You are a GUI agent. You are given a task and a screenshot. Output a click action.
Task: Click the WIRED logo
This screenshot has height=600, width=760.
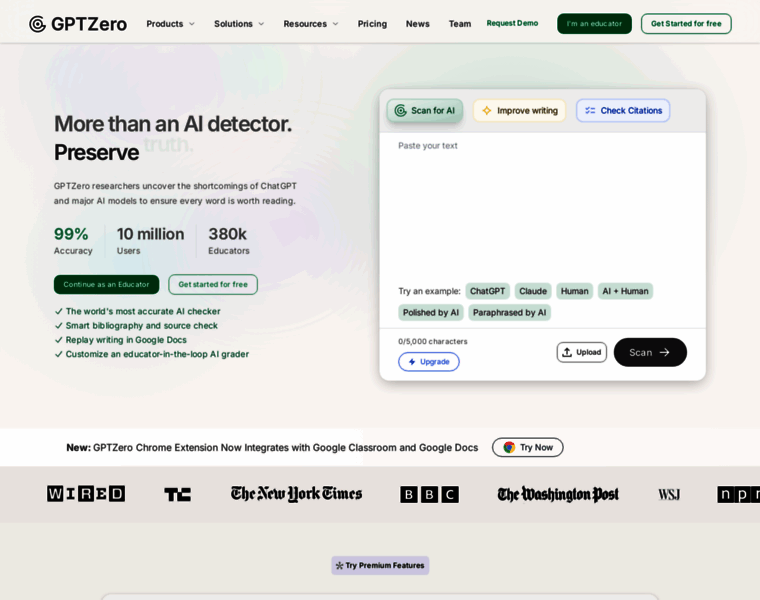pyautogui.click(x=86, y=494)
